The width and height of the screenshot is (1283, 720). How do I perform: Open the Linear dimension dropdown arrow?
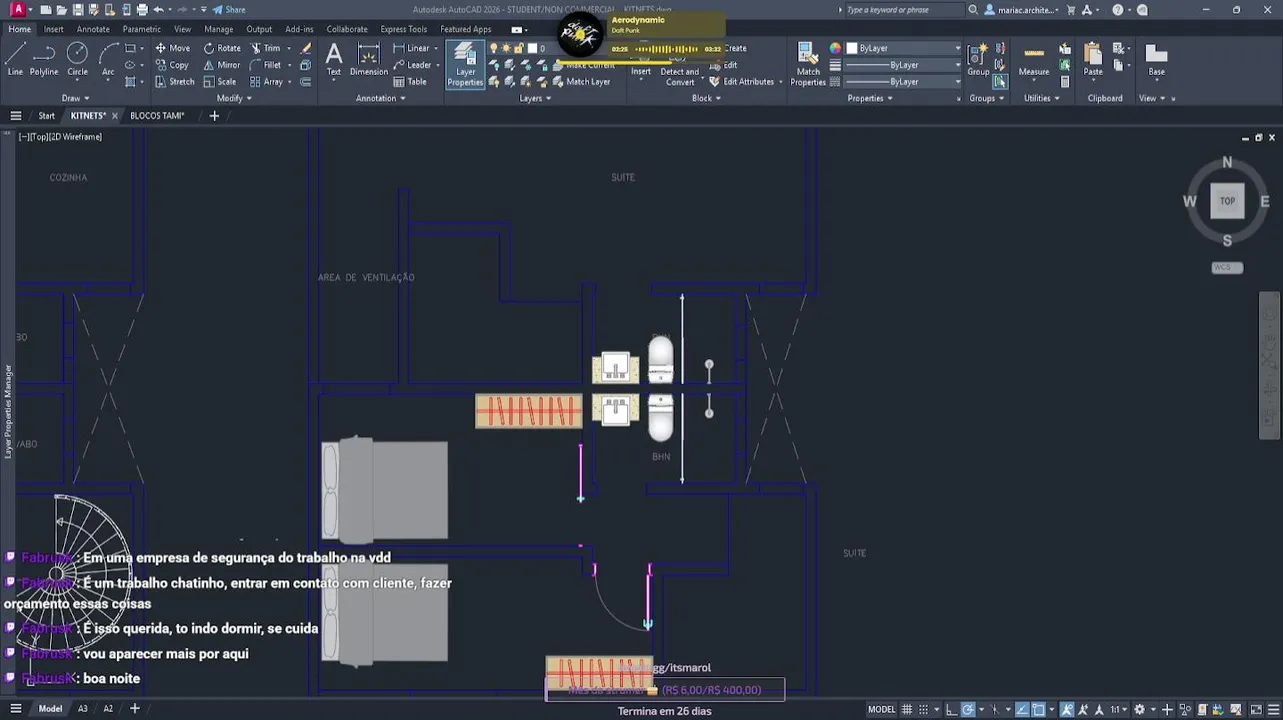click(x=438, y=48)
